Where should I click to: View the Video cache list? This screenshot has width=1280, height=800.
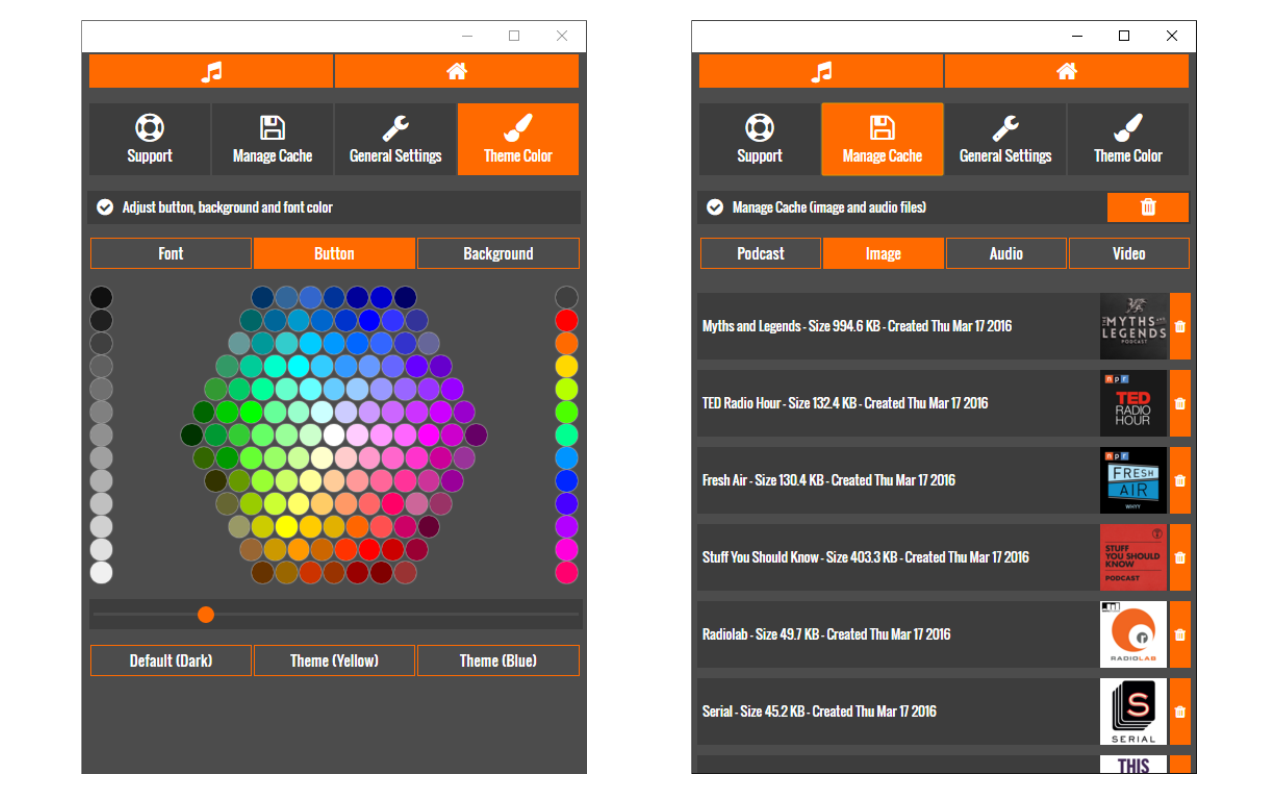point(1129,253)
